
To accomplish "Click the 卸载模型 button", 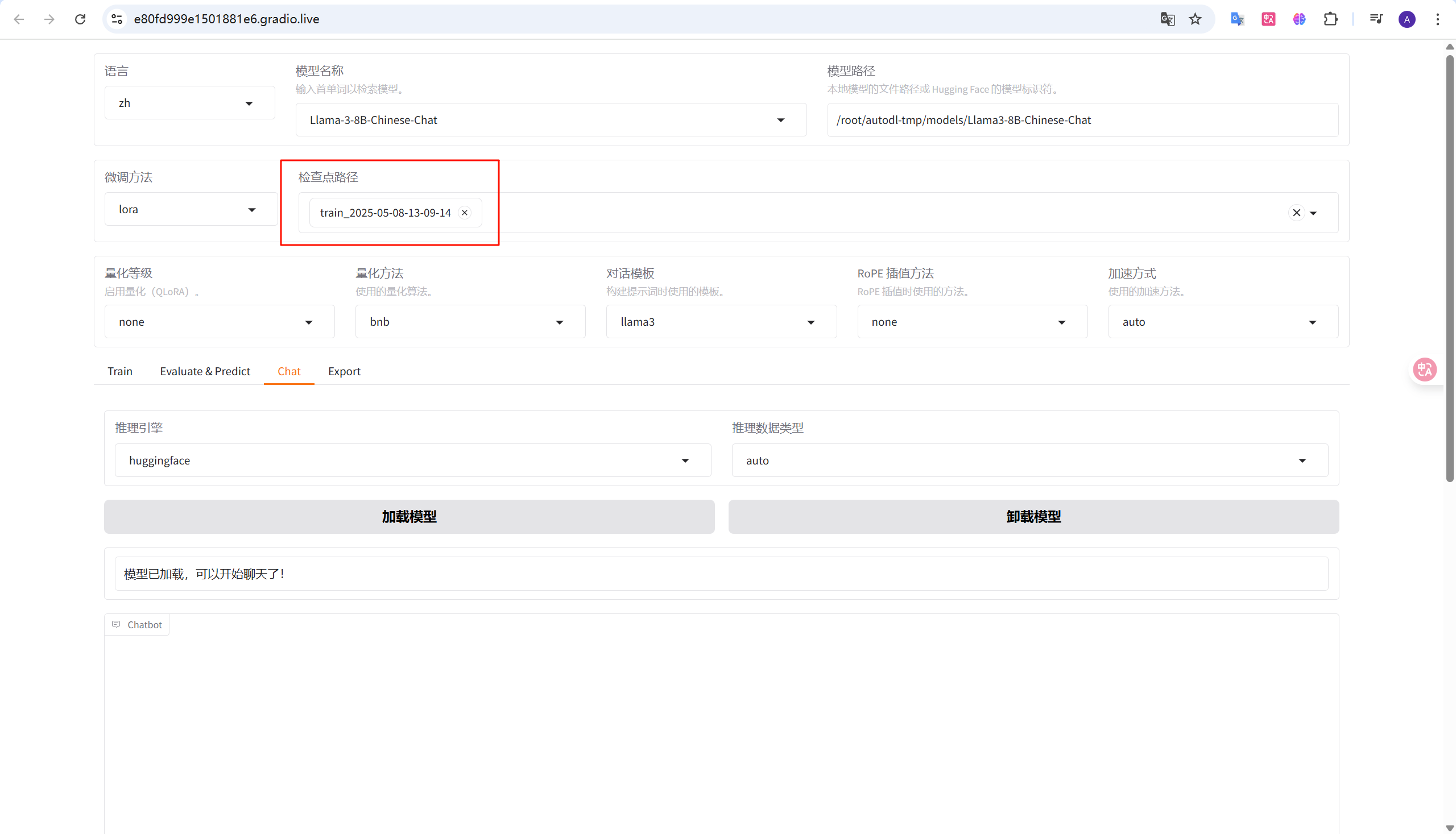I will point(1033,517).
